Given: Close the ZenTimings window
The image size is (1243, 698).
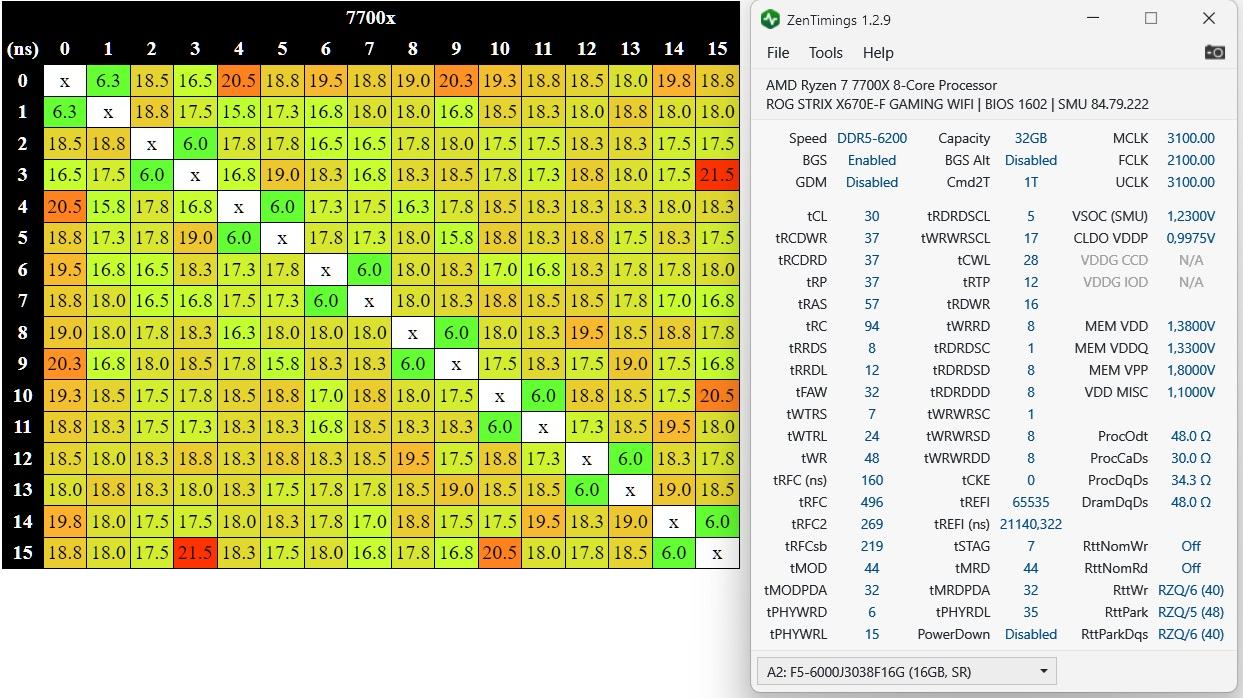Looking at the screenshot, I should pyautogui.click(x=1209, y=19).
